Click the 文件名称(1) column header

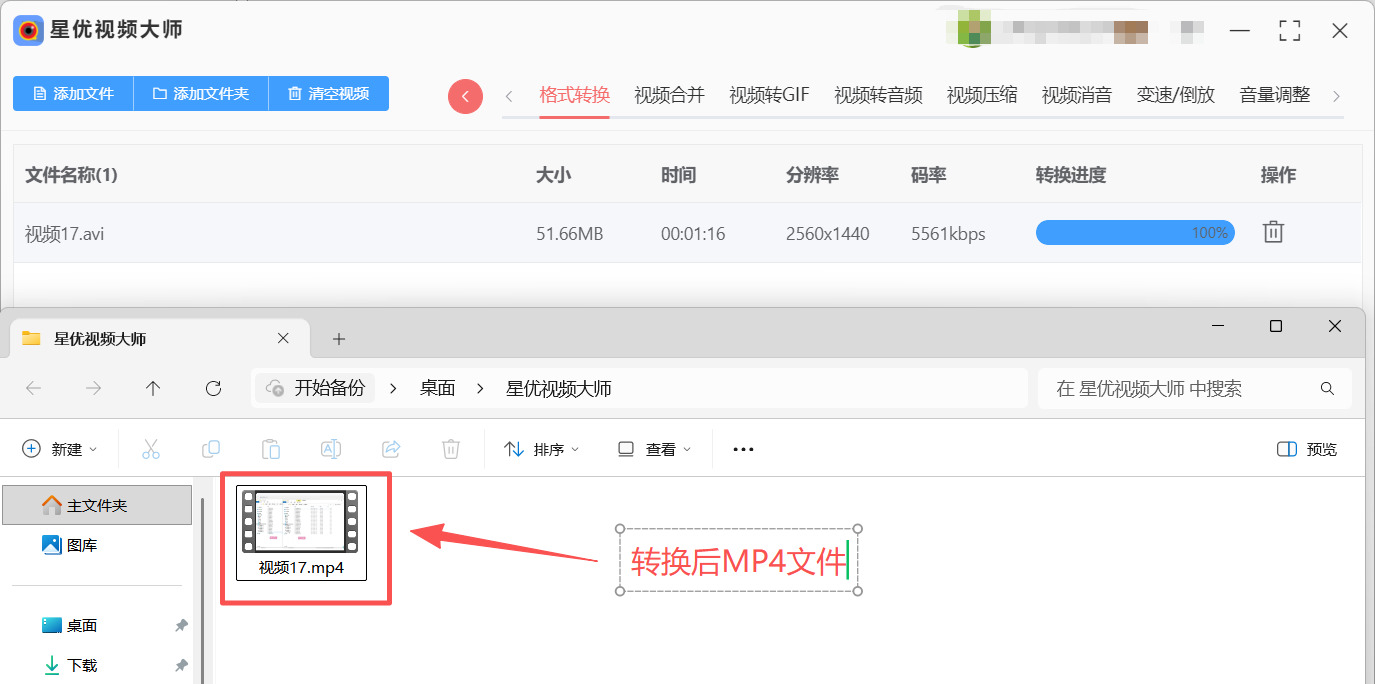click(71, 175)
